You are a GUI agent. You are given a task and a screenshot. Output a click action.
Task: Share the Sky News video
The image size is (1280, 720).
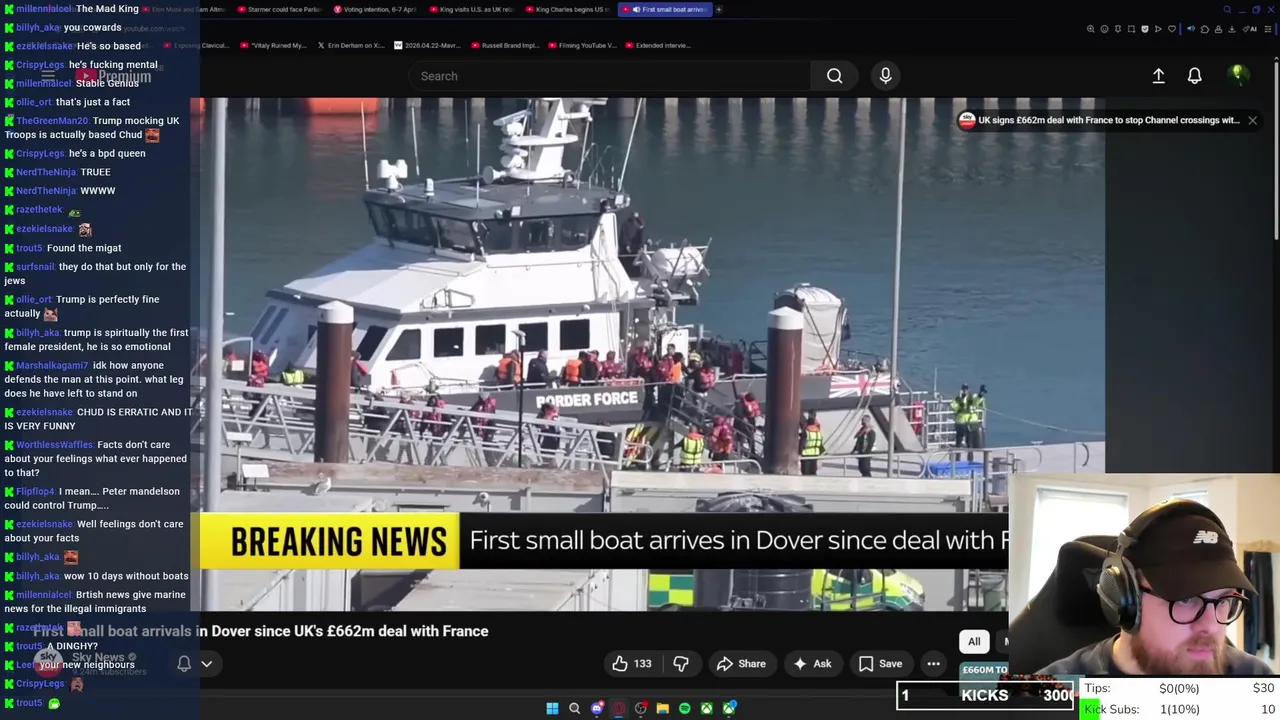pos(741,664)
